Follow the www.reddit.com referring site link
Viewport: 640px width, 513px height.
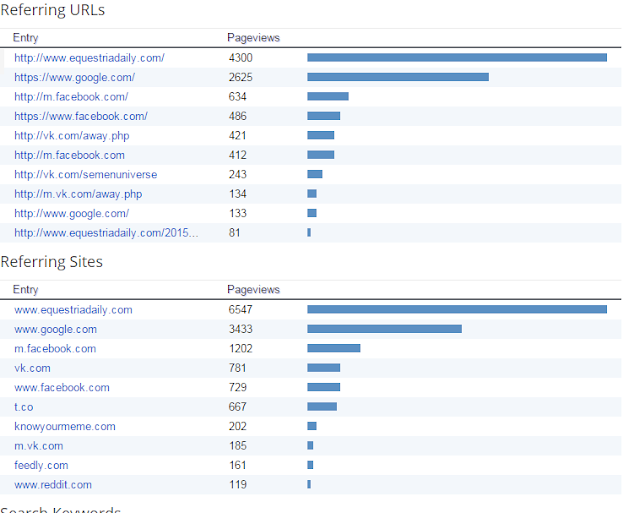[x=53, y=485]
